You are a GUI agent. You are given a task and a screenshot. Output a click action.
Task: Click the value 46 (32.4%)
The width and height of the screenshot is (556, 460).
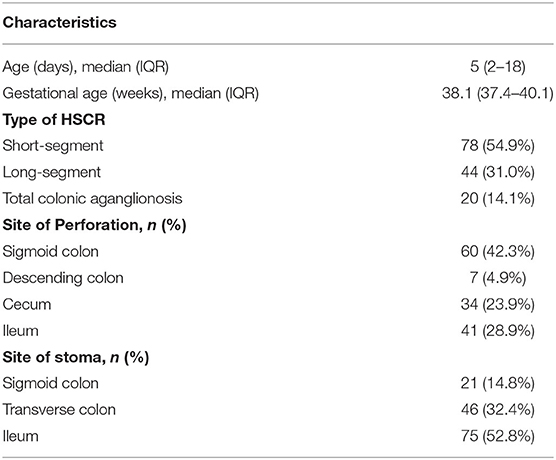coord(497,410)
